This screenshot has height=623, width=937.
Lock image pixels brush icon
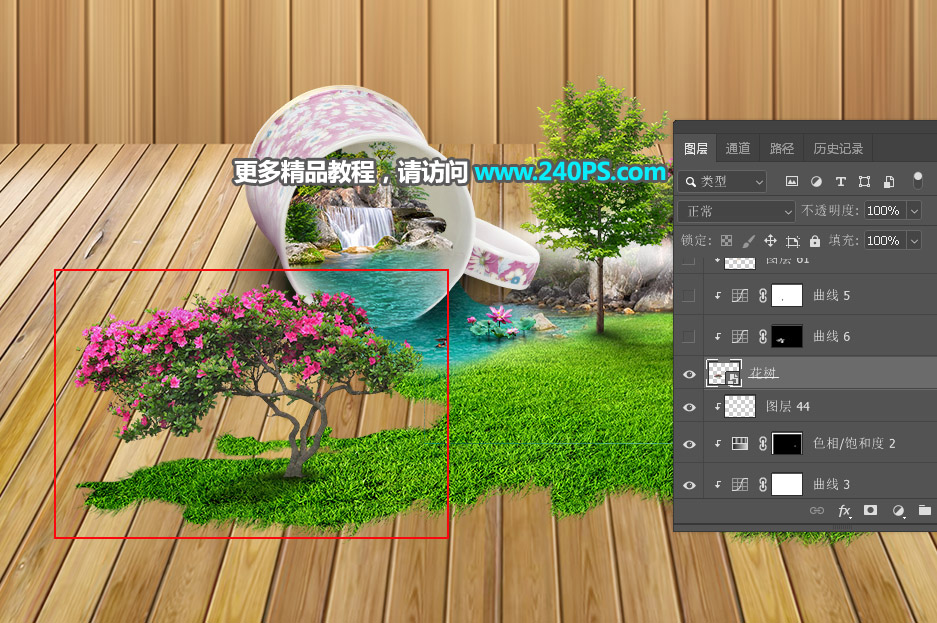coord(748,241)
